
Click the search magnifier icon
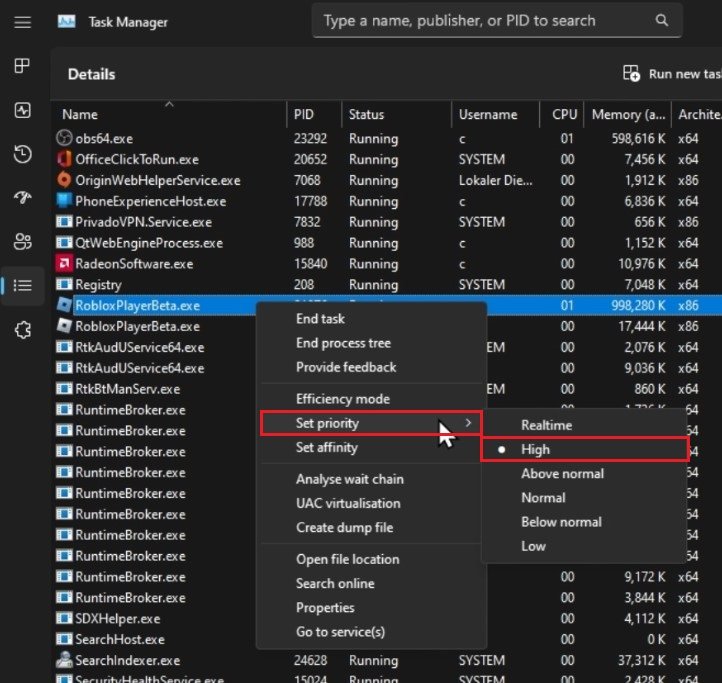661,20
